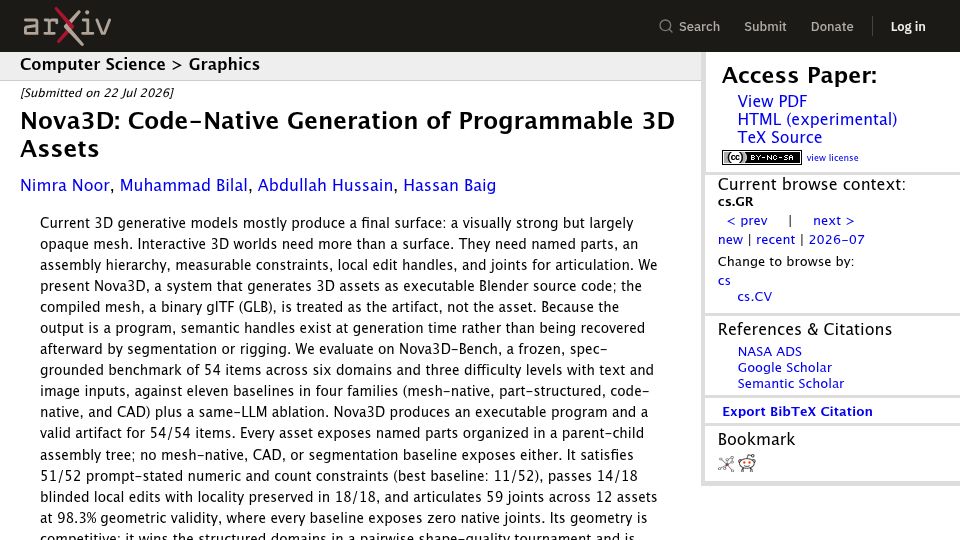Image resolution: width=960 pixels, height=540 pixels.
Task: Click the Submitted on 22 Jul 2026 text
Action: click(97, 93)
